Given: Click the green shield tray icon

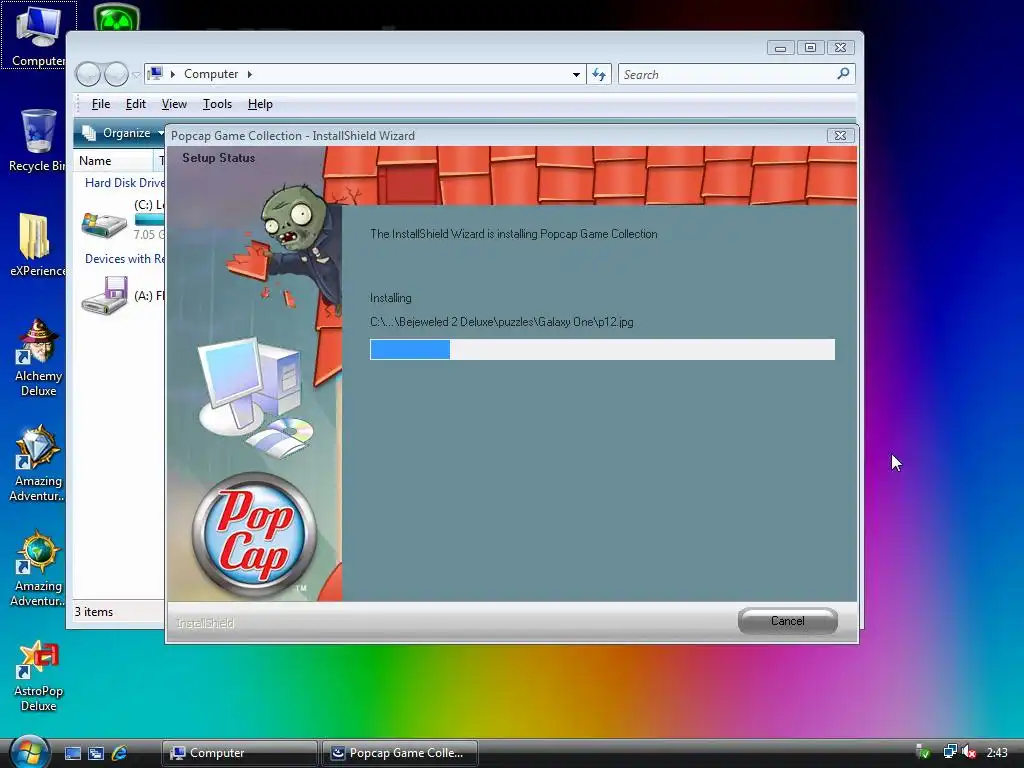Looking at the screenshot, I should (x=923, y=752).
